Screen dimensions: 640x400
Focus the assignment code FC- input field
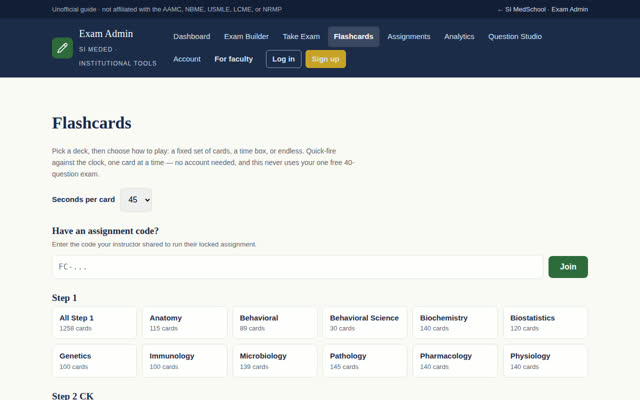coord(298,267)
